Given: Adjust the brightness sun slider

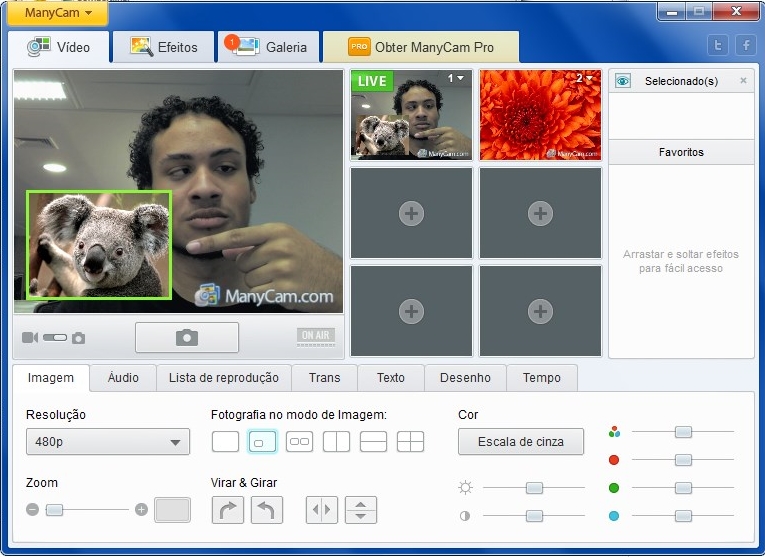Looking at the screenshot, I should coord(534,488).
